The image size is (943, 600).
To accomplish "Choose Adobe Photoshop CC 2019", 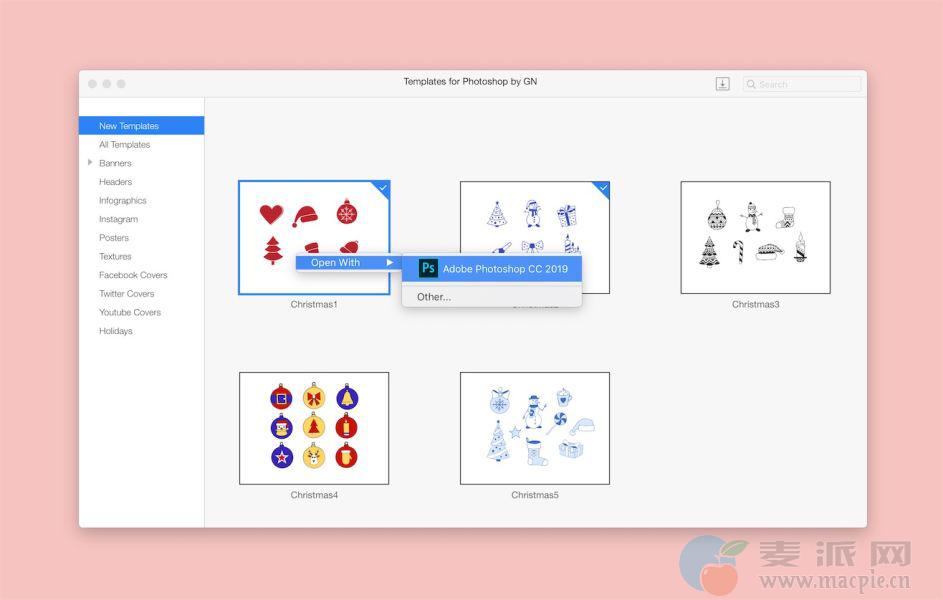I will click(504, 269).
